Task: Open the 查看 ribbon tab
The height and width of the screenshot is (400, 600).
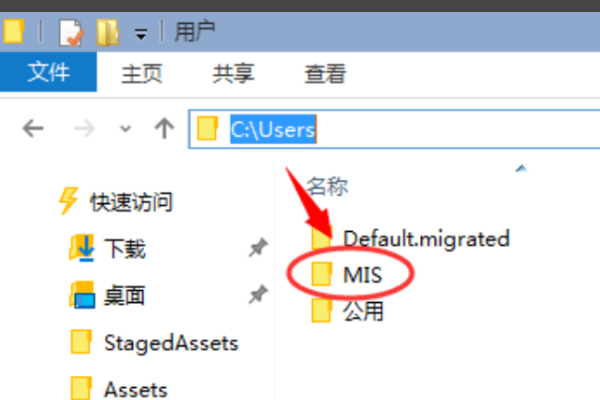Action: tap(325, 73)
